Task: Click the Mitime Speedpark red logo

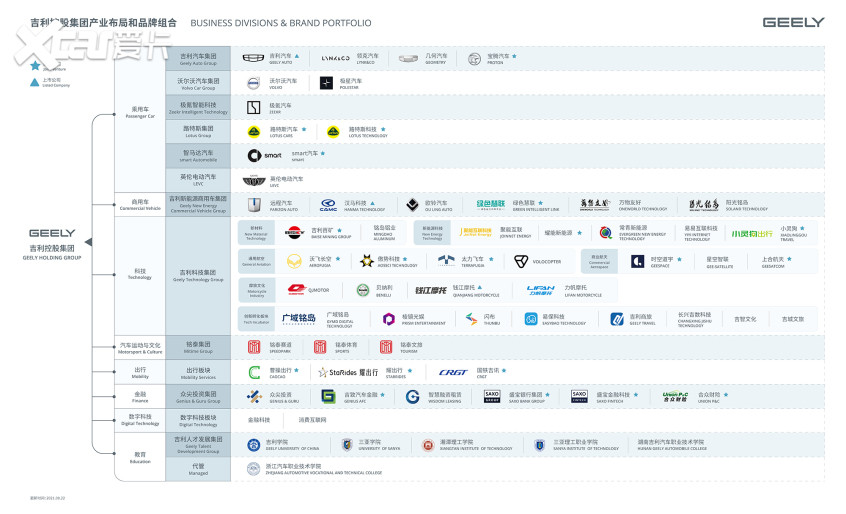Action: [254, 347]
